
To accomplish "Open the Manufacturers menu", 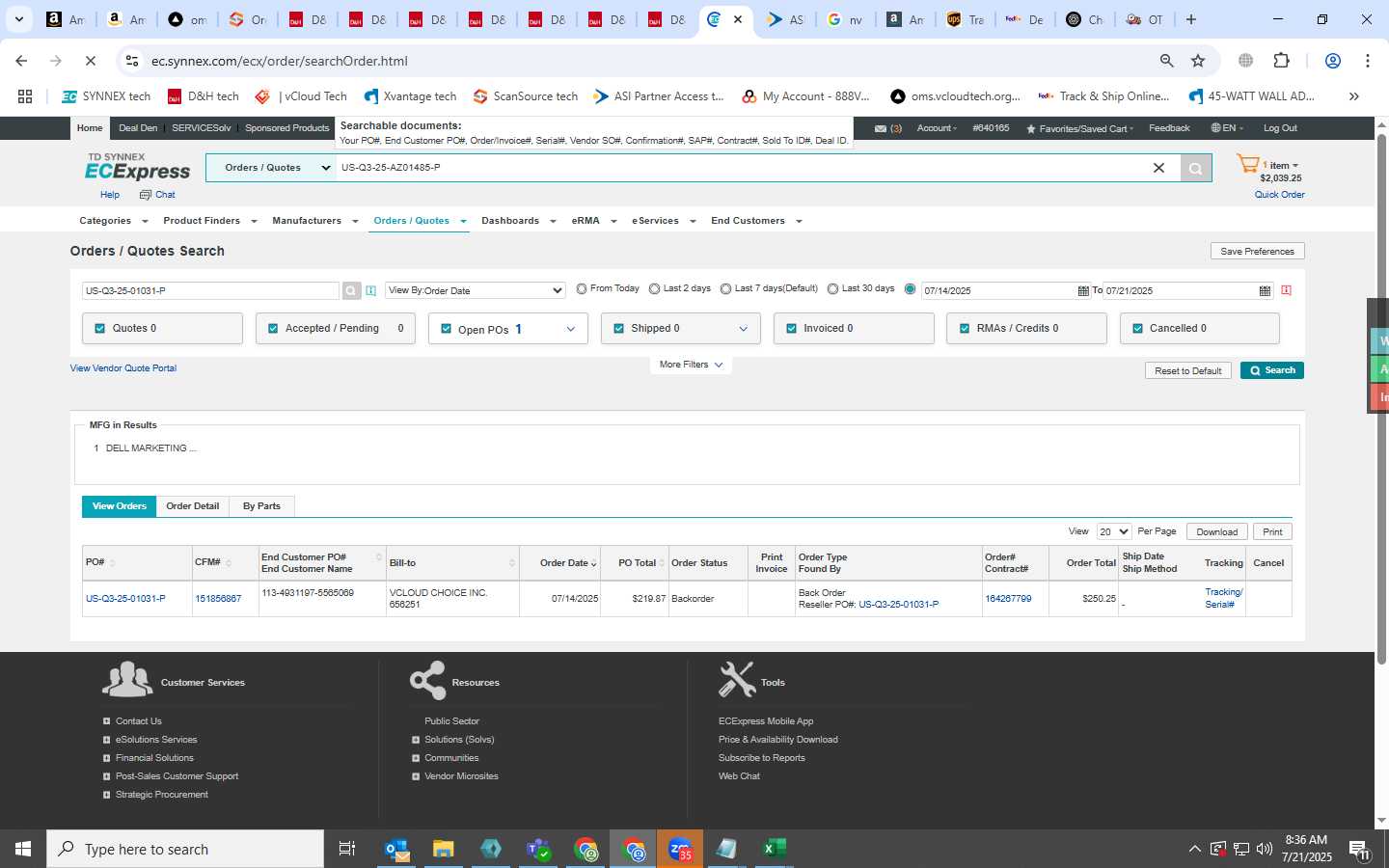I will tap(315, 221).
